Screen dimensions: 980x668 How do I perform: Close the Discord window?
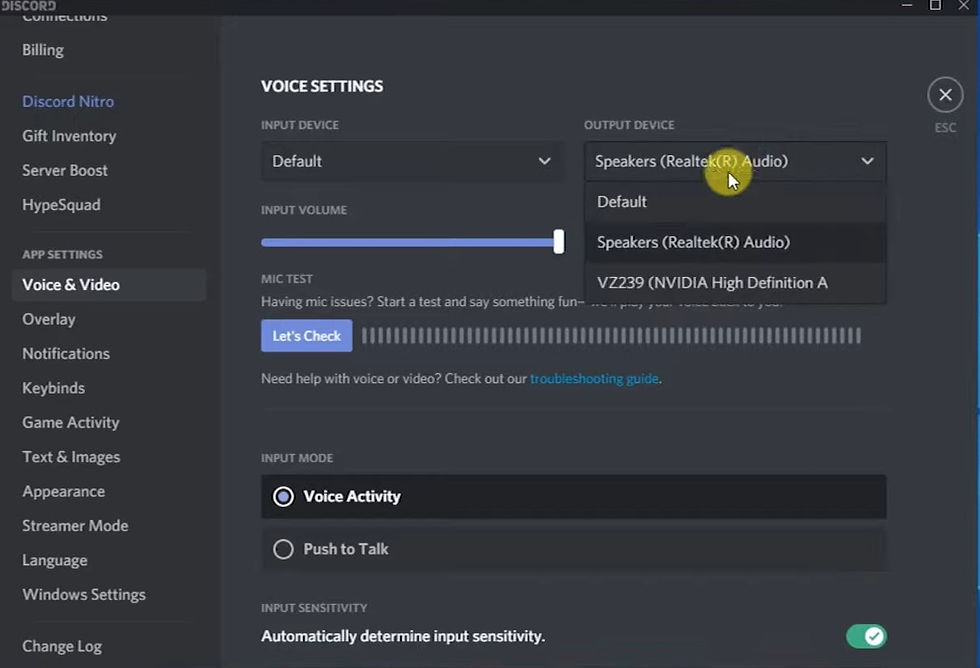click(964, 6)
